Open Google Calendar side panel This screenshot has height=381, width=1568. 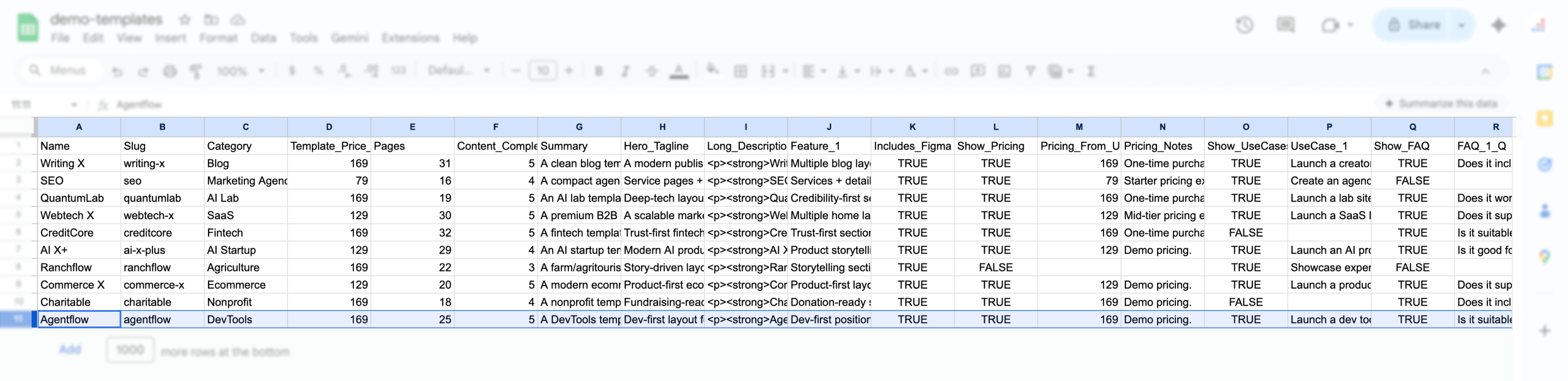coord(1545,72)
